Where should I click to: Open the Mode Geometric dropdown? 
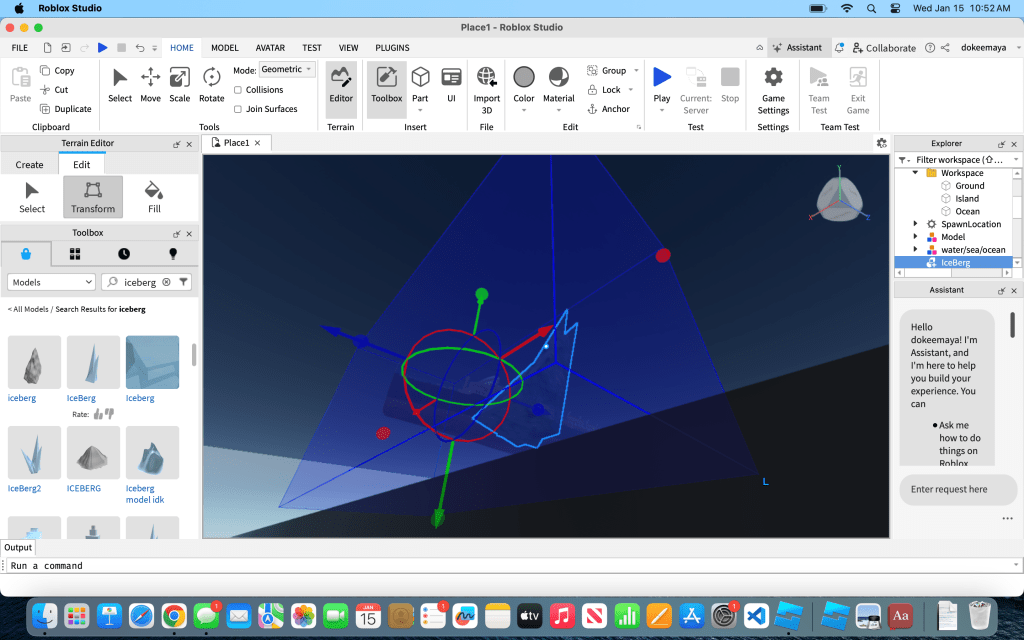coord(287,70)
